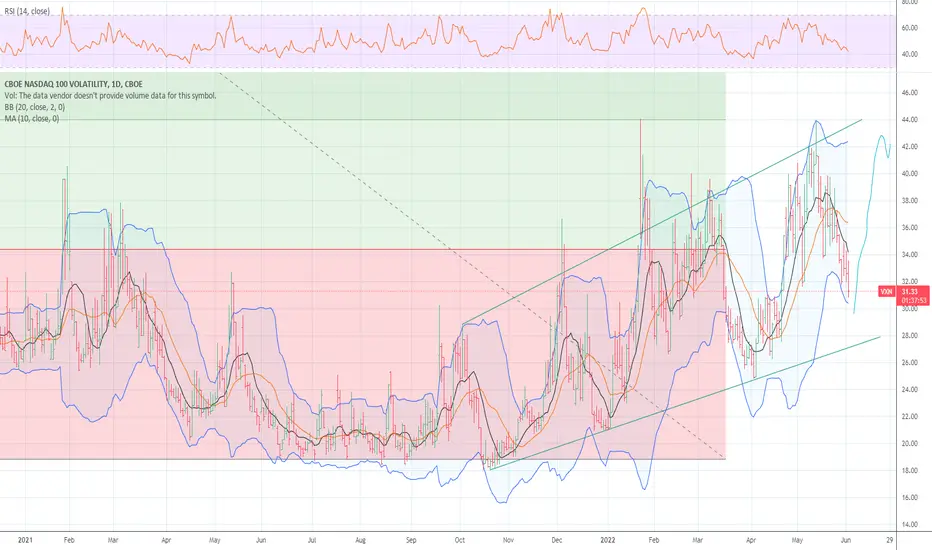Select the RSI (14, close) indicator label
This screenshot has width=932, height=550.
click(27, 11)
